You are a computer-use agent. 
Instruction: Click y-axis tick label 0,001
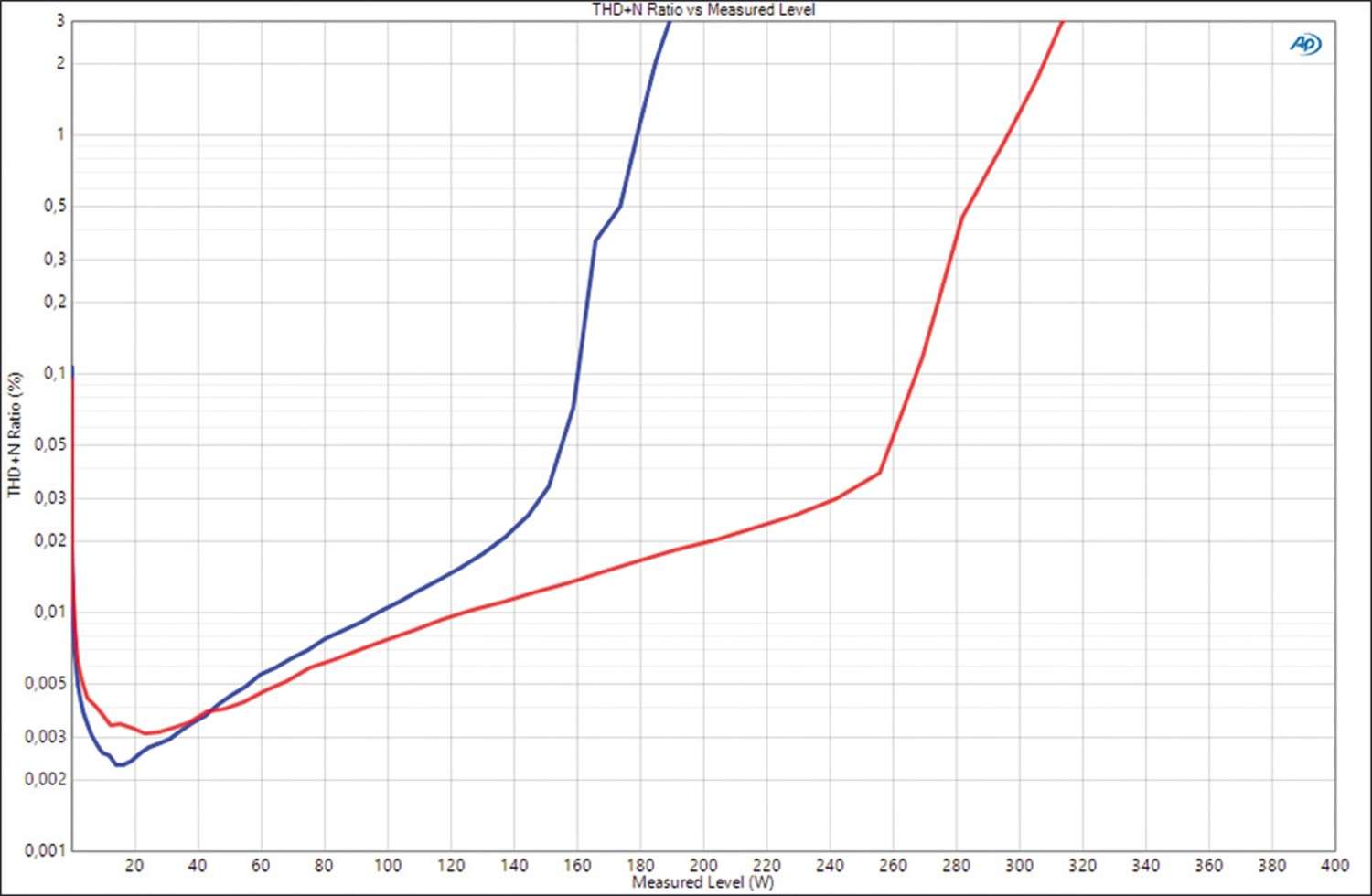tap(46, 850)
